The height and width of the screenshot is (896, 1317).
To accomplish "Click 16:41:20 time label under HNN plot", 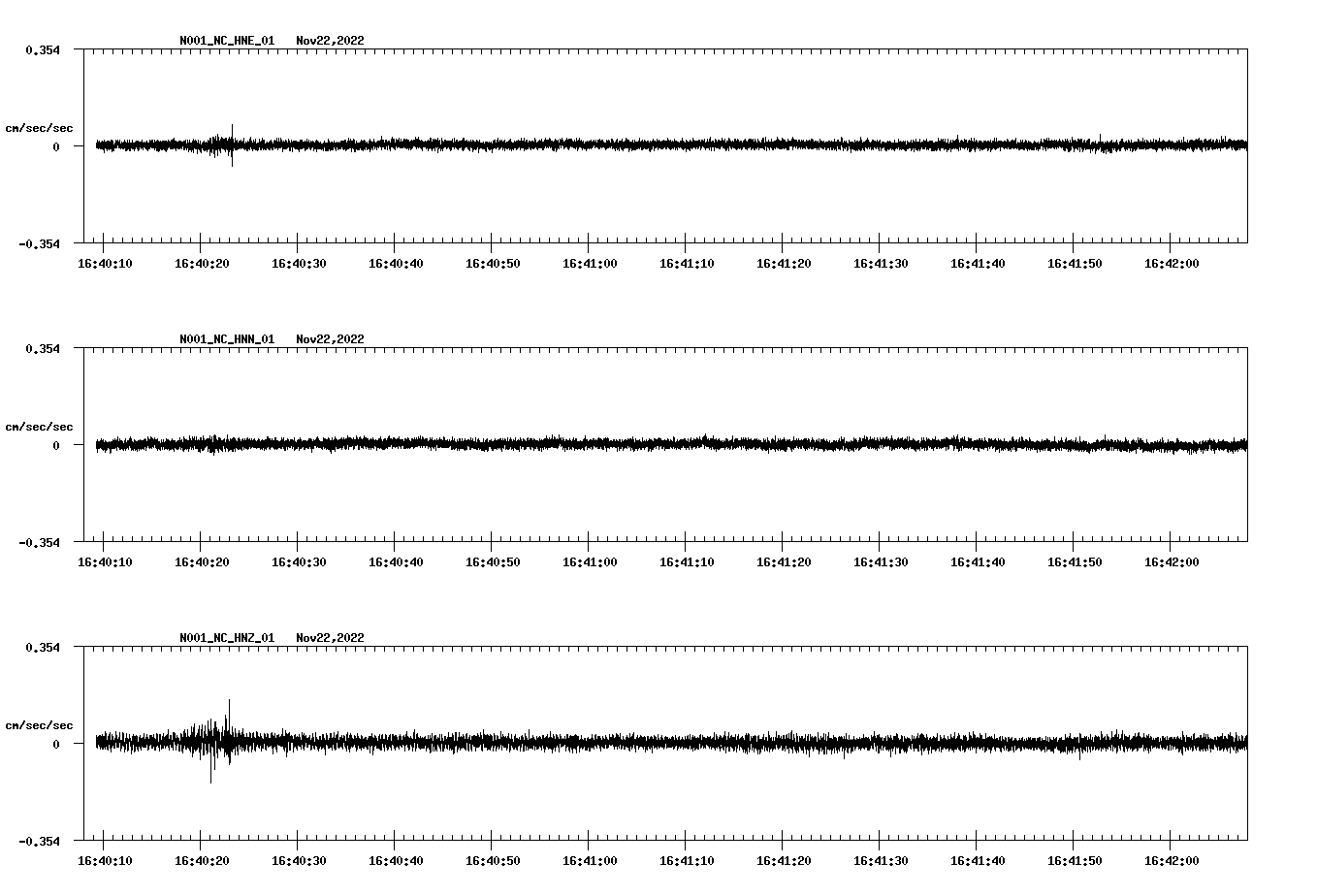I will tap(784, 562).
